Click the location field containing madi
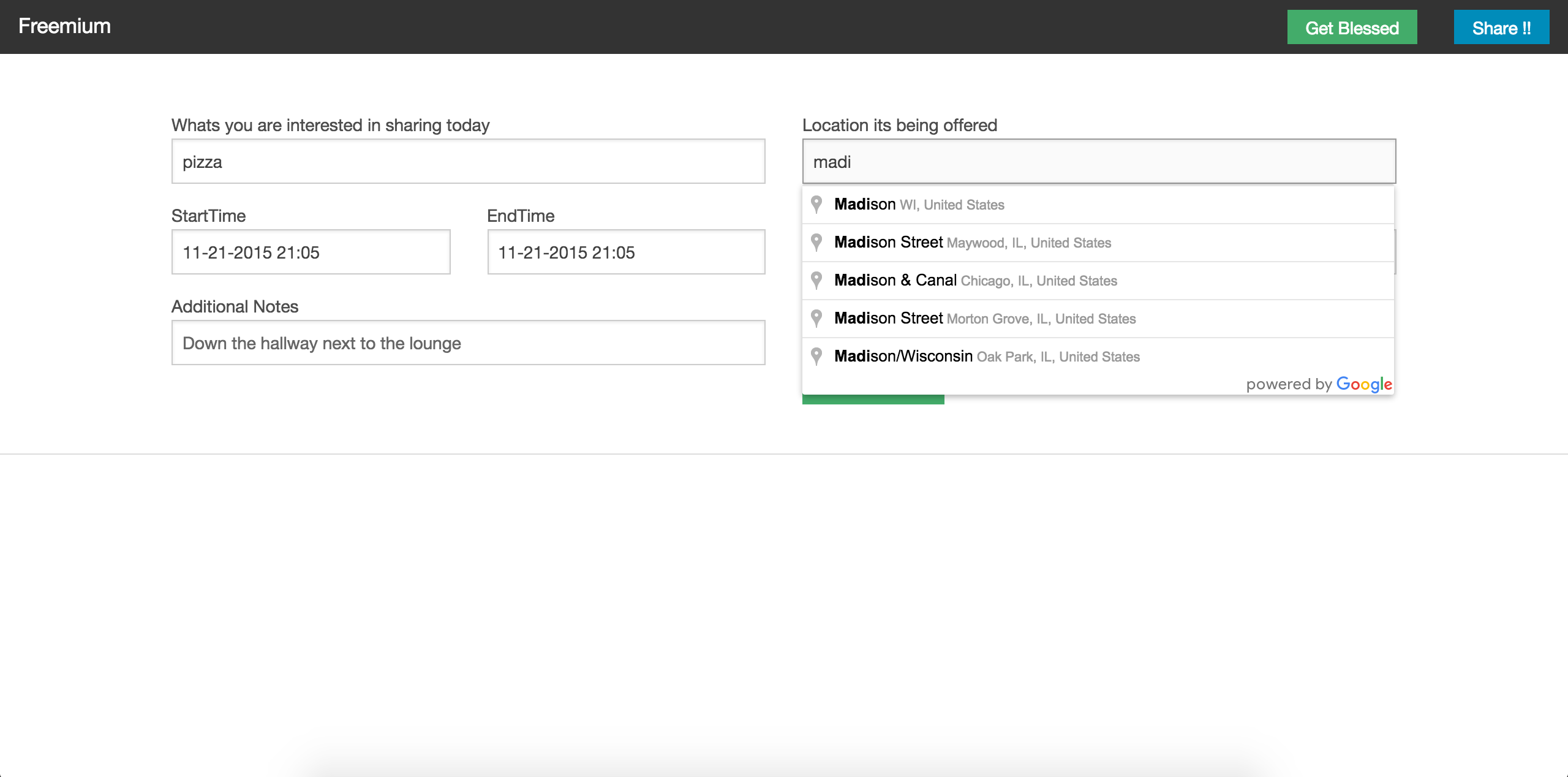This screenshot has width=1568, height=777. pyautogui.click(x=1099, y=162)
